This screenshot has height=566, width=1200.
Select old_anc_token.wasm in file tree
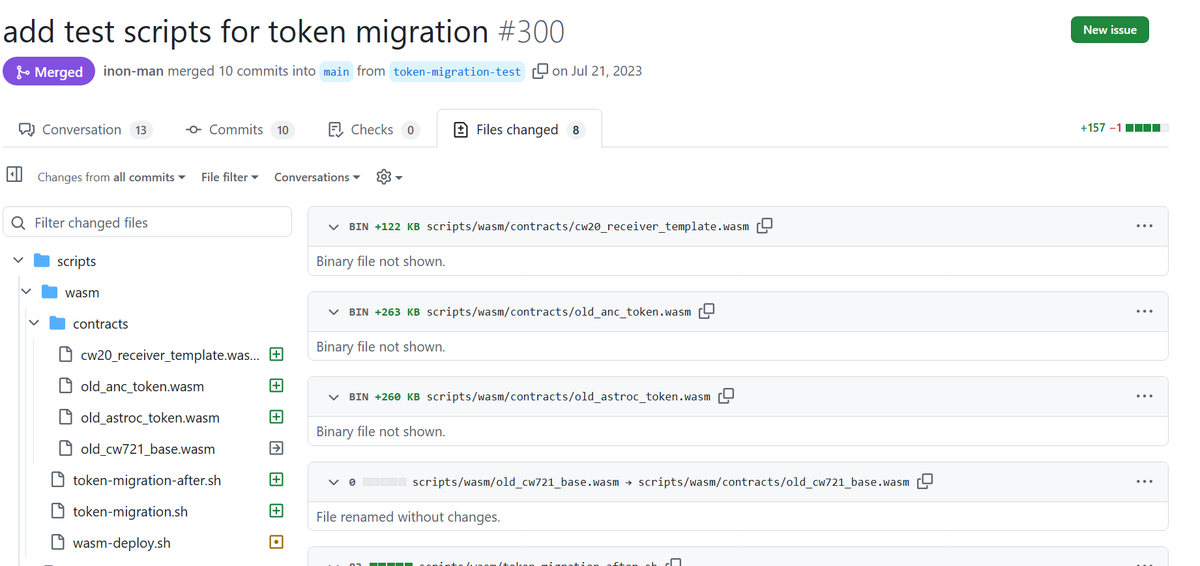142,386
